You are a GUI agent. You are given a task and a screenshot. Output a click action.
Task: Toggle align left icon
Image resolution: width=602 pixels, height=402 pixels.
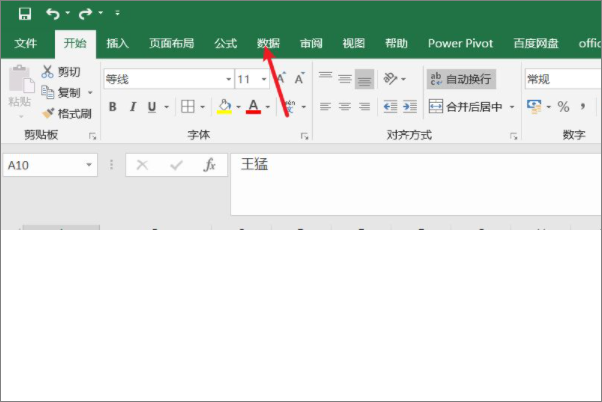[x=326, y=107]
